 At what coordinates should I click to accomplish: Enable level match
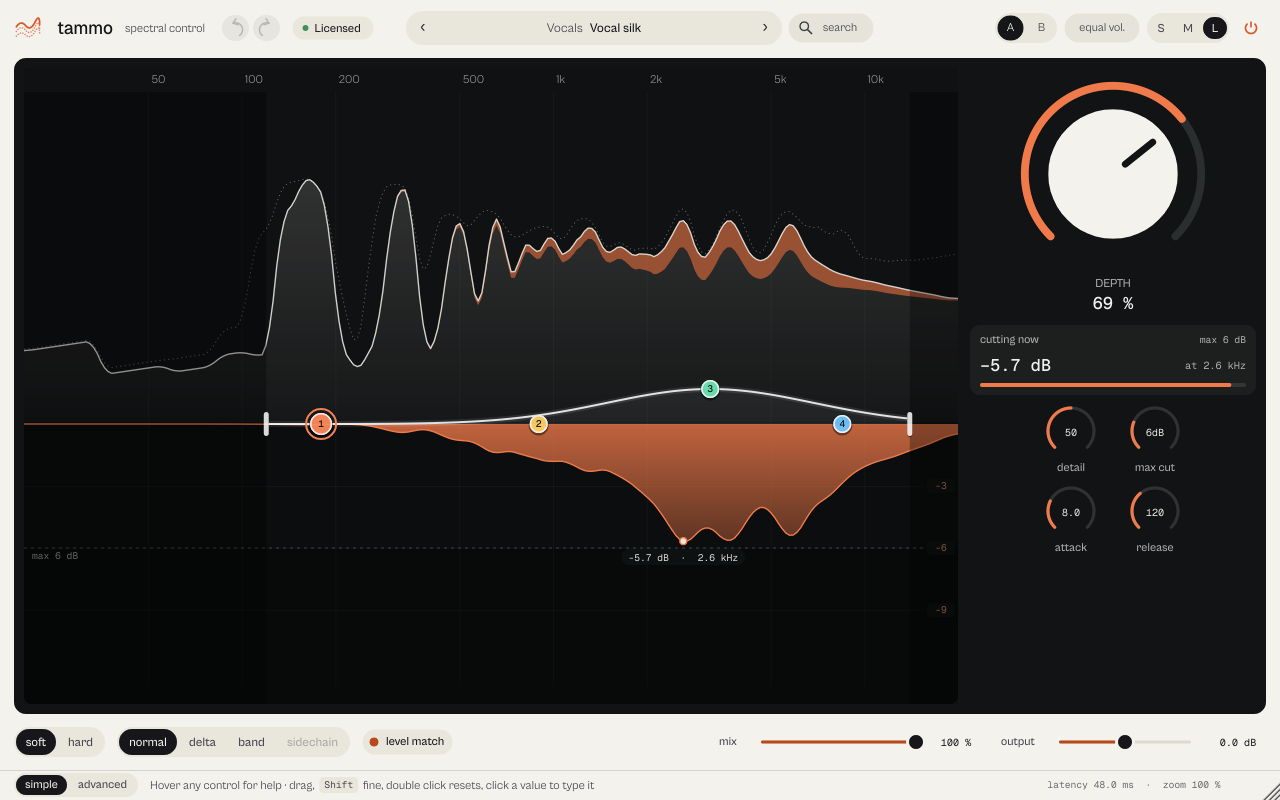(x=407, y=742)
